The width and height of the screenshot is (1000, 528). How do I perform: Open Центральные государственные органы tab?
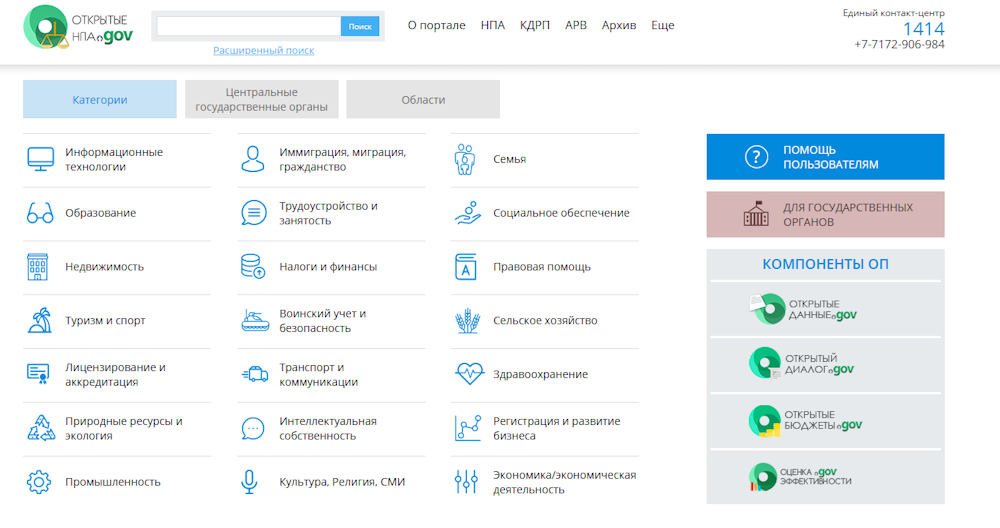pyautogui.click(x=261, y=99)
